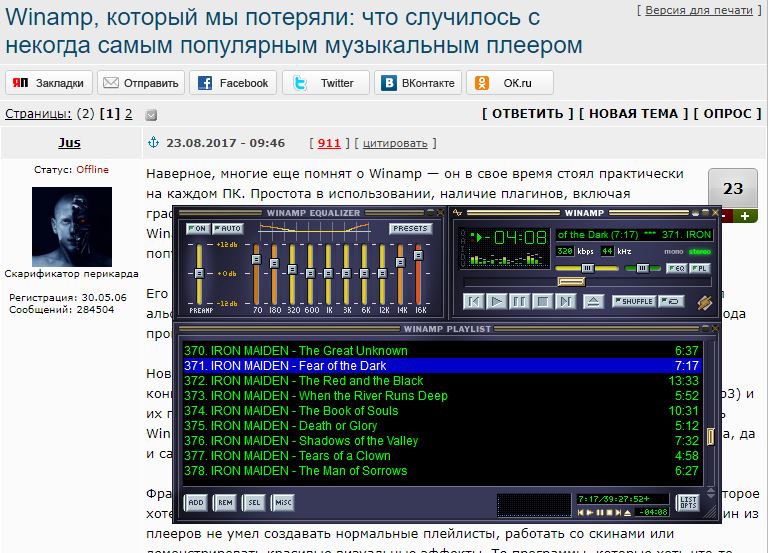
Task: Open the equalizer PRESETS menu
Action: click(x=411, y=228)
